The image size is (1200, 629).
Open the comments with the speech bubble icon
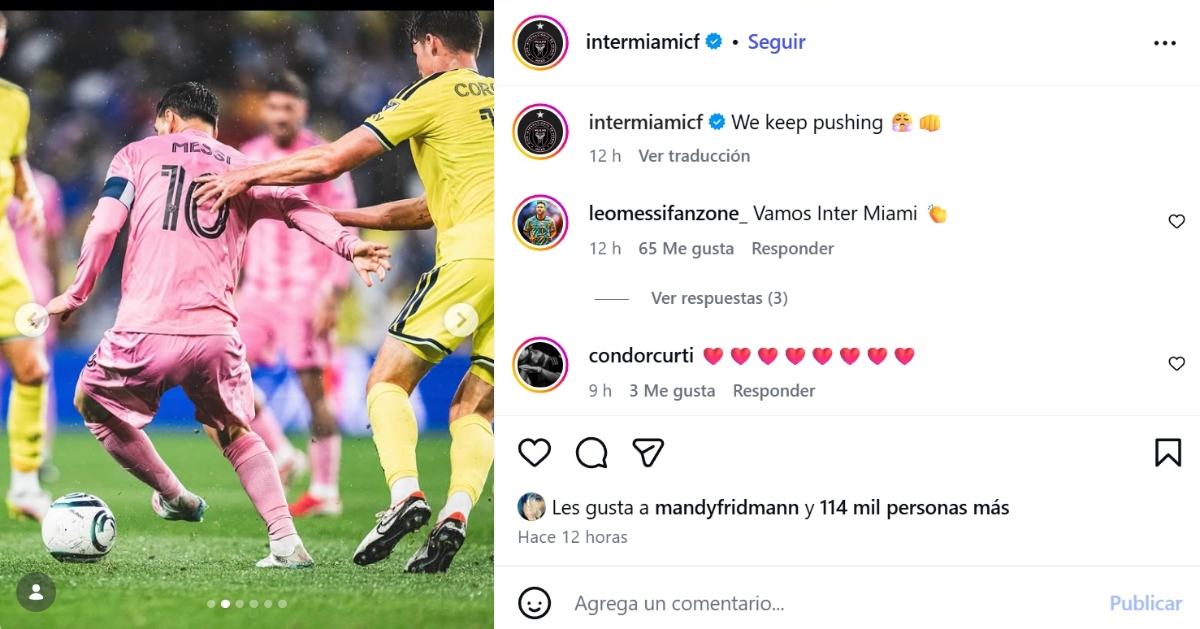point(591,452)
